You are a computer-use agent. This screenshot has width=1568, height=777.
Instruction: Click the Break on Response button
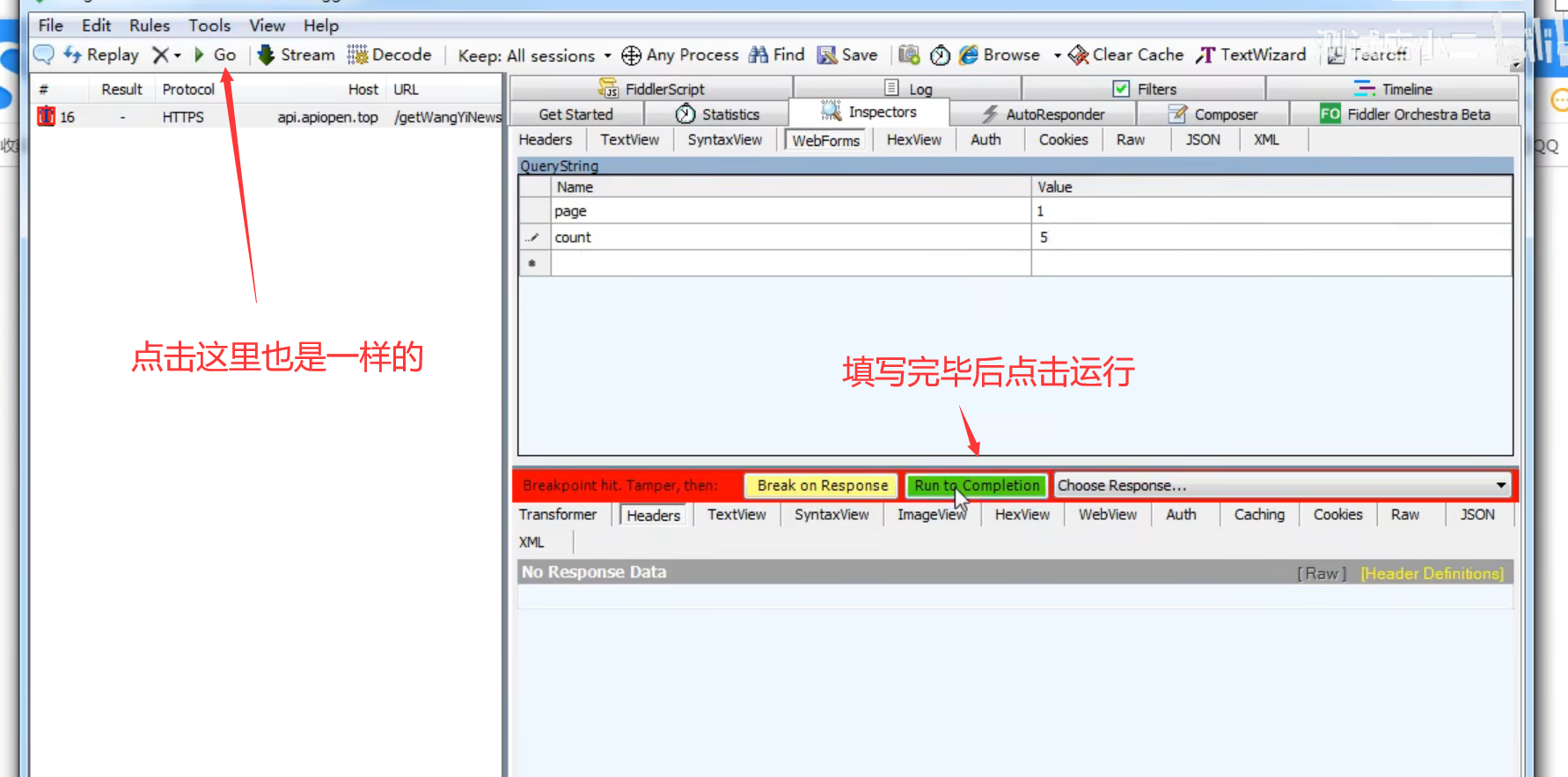822,486
